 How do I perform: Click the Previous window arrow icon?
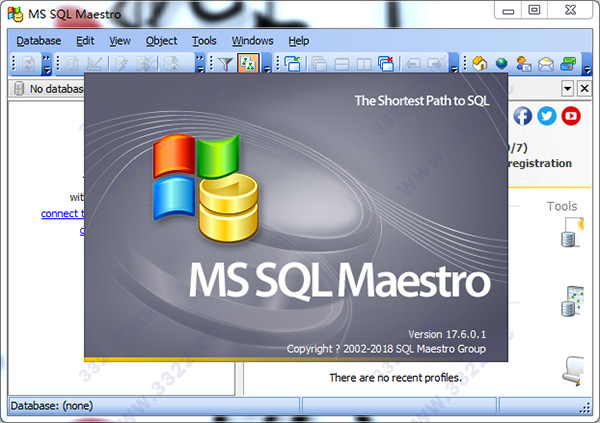point(413,64)
